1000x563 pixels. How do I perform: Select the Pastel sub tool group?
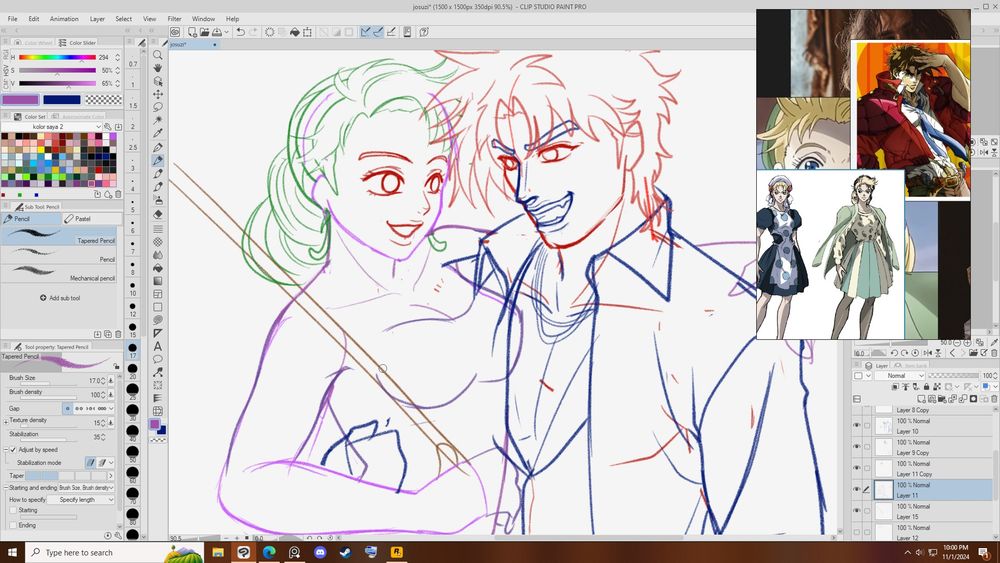92,219
